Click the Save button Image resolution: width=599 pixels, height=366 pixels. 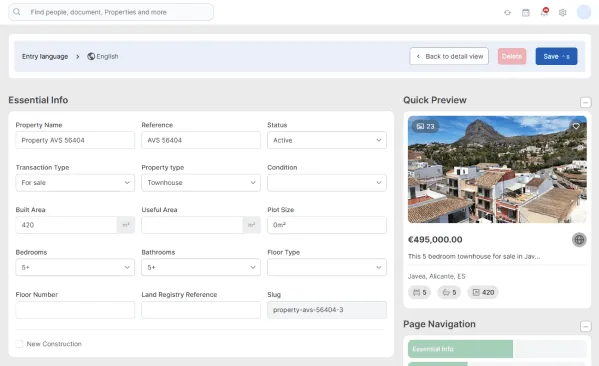556,56
